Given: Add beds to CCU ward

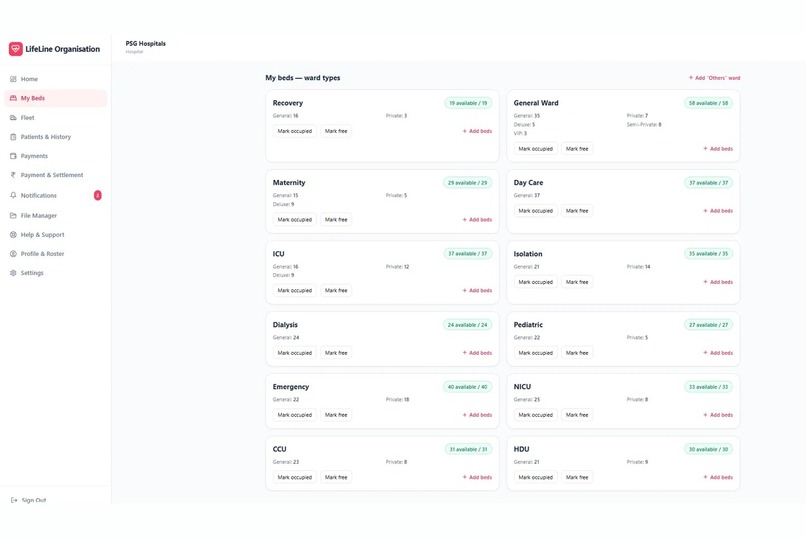Looking at the screenshot, I should click(x=477, y=477).
